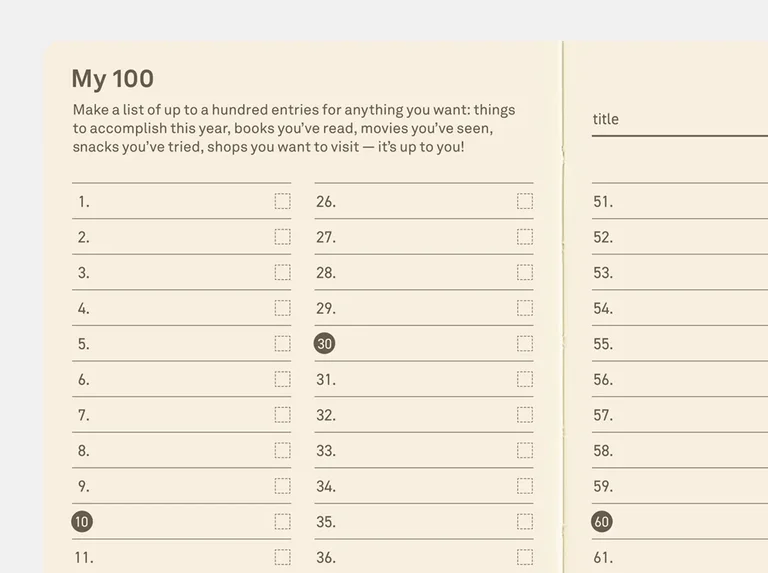Image resolution: width=768 pixels, height=573 pixels.
Task: Click the circled 30 milestone marker
Action: (324, 344)
